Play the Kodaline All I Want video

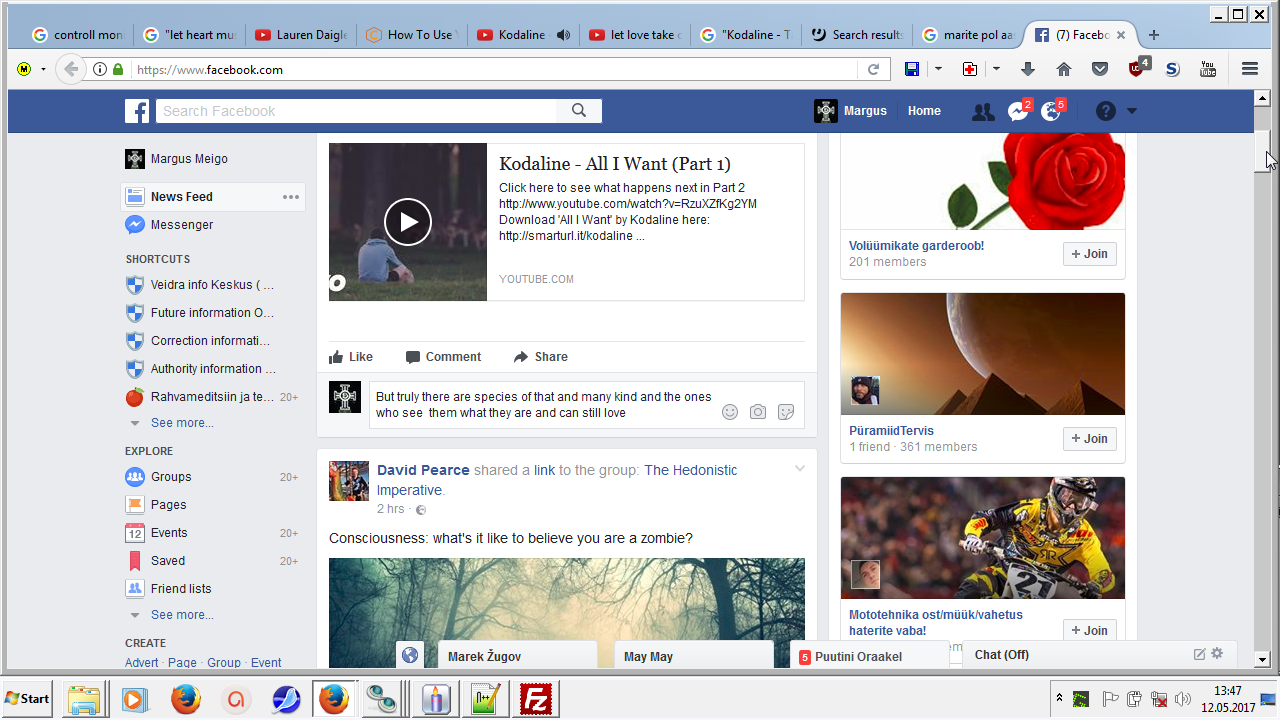click(408, 222)
